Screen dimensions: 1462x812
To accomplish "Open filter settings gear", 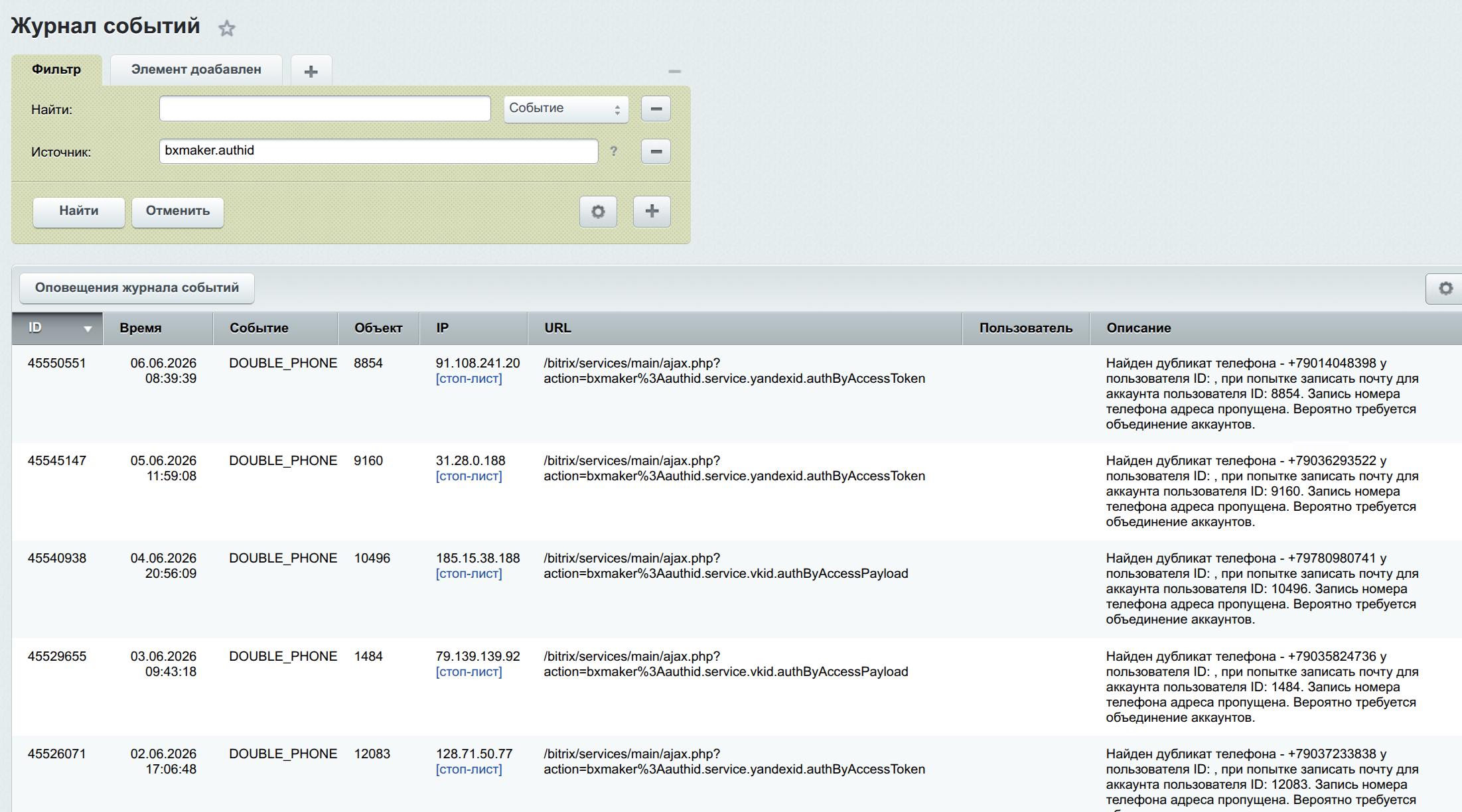I will coord(598,212).
